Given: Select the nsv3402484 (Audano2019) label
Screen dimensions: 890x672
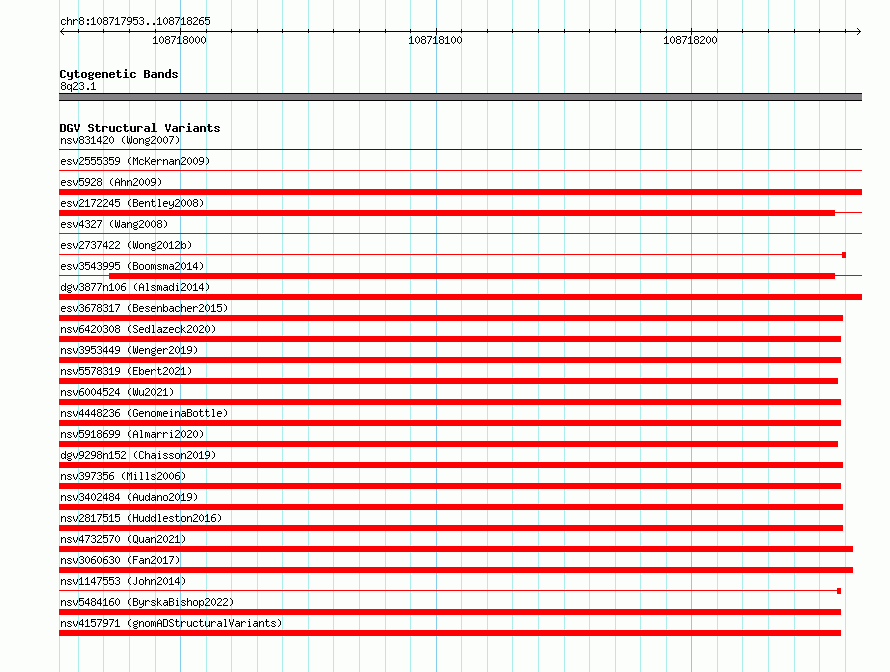Looking at the screenshot, I should coord(129,497).
